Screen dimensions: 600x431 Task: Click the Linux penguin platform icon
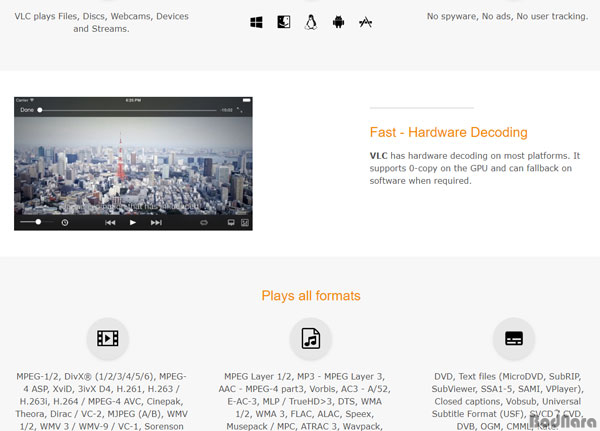click(311, 22)
